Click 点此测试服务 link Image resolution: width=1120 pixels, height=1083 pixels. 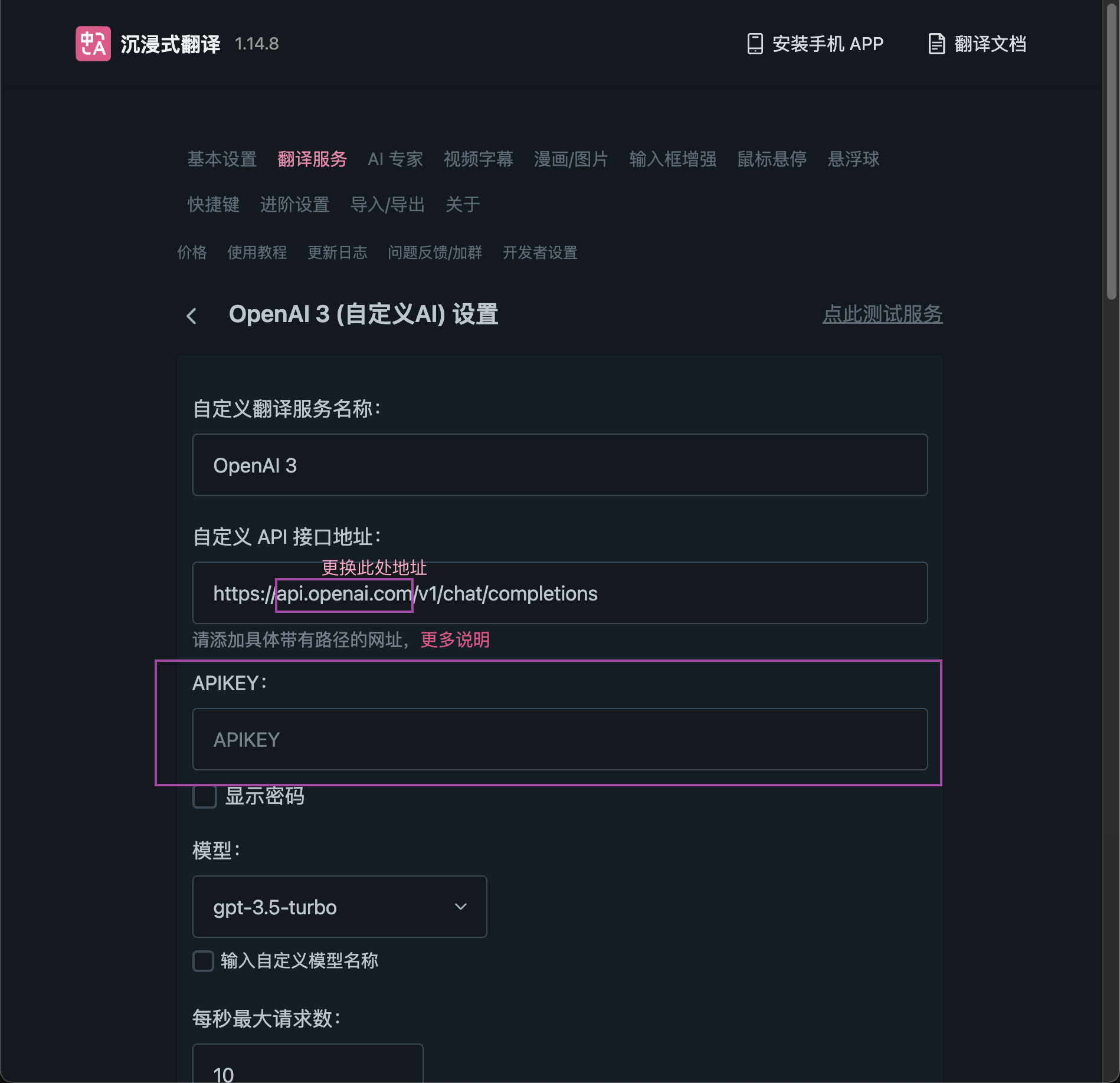click(882, 314)
